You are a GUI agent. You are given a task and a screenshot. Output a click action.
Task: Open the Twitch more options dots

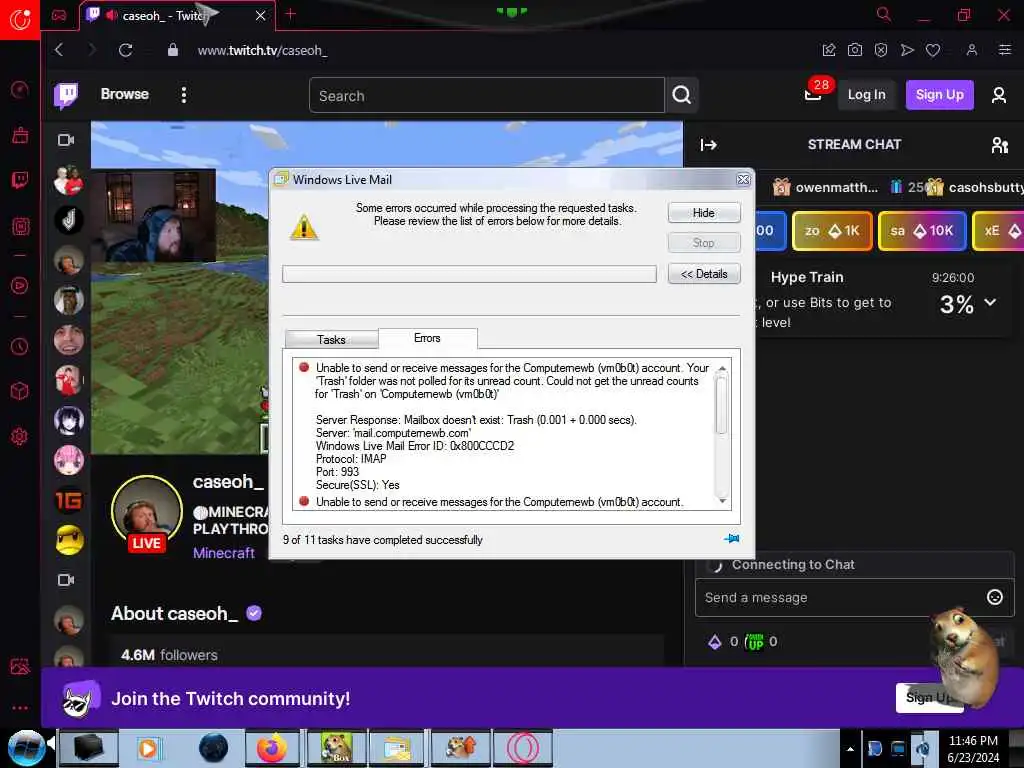[184, 95]
